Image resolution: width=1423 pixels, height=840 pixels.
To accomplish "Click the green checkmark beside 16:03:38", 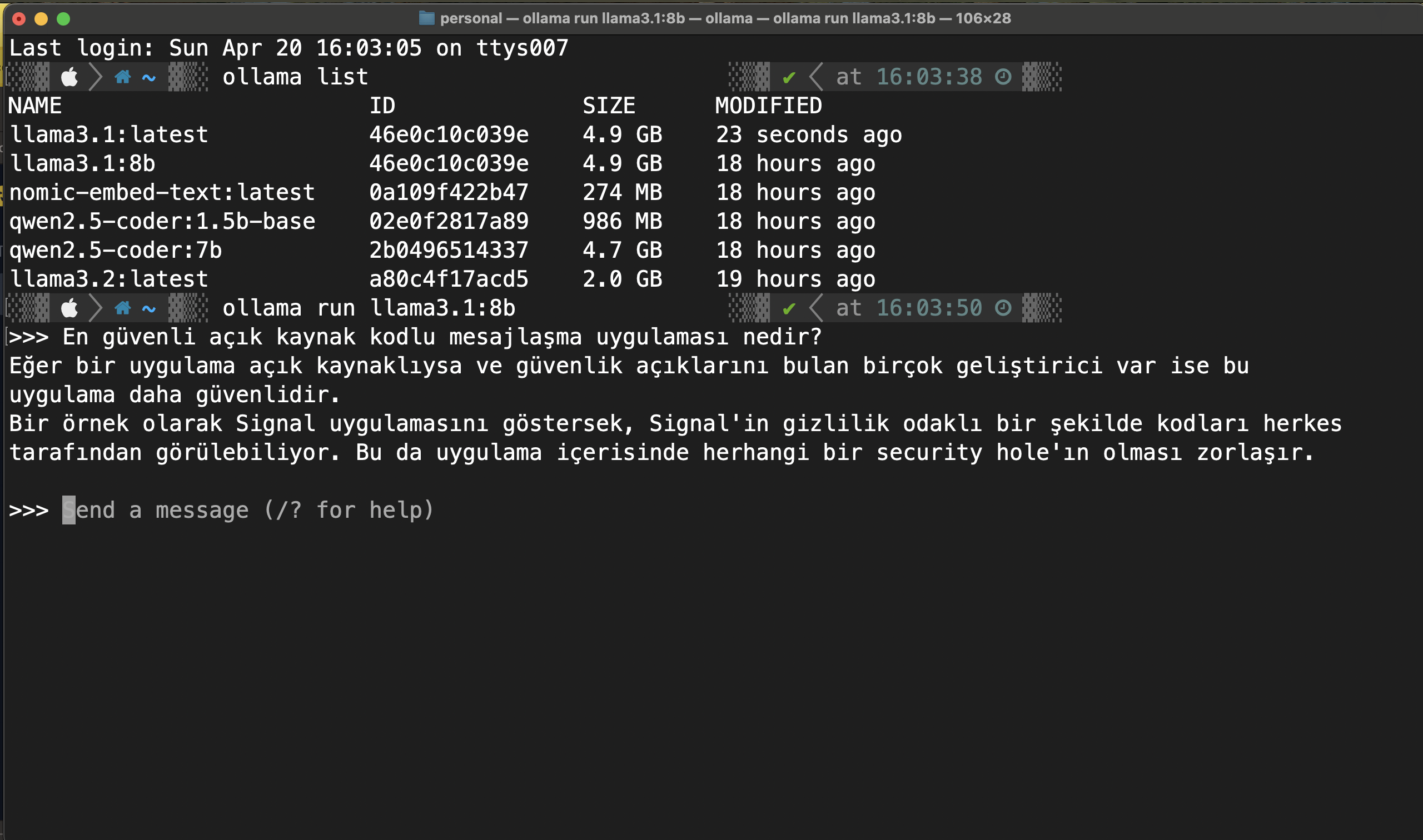I will point(789,77).
